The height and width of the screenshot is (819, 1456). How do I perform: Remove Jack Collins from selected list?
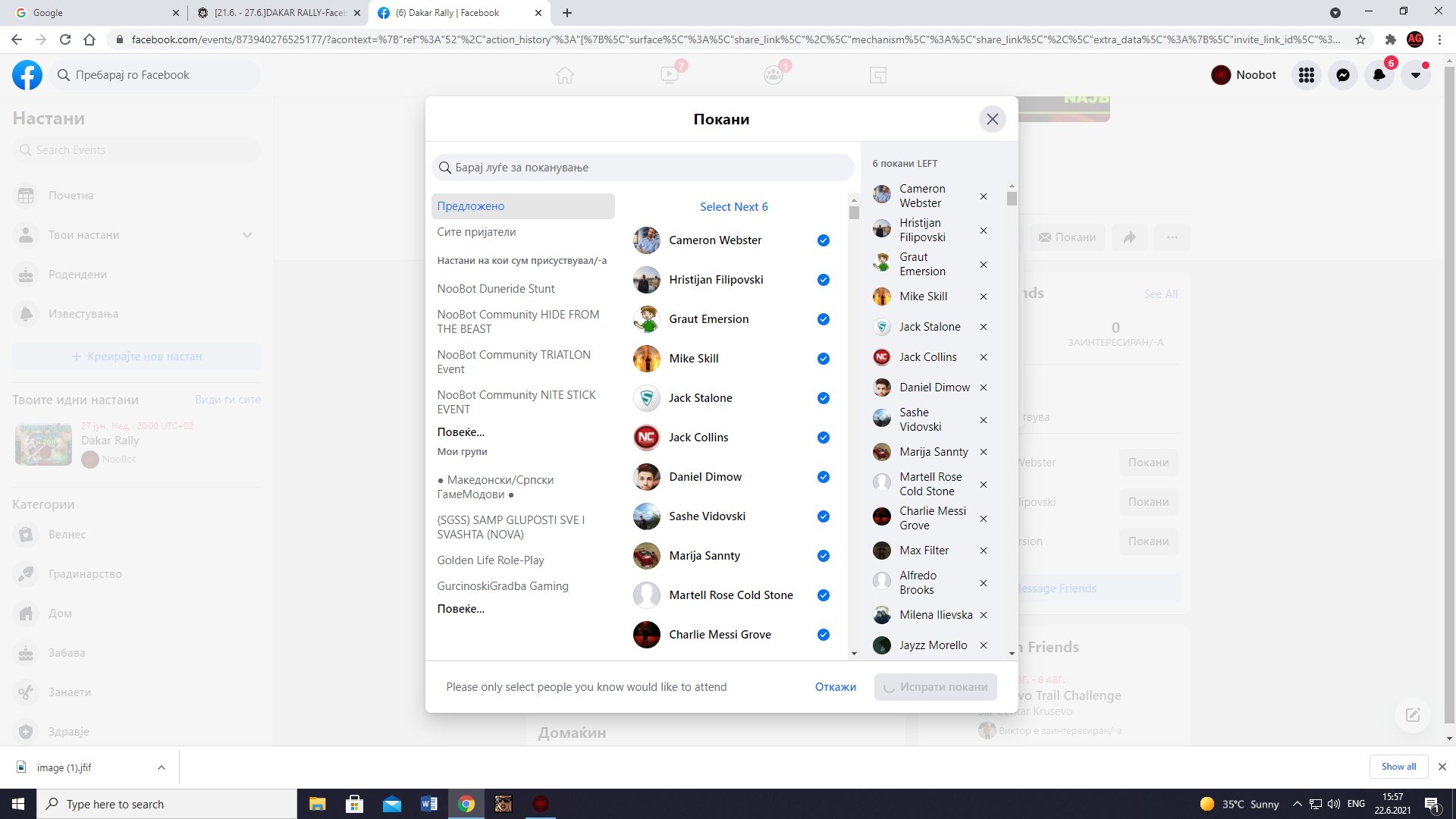point(984,357)
